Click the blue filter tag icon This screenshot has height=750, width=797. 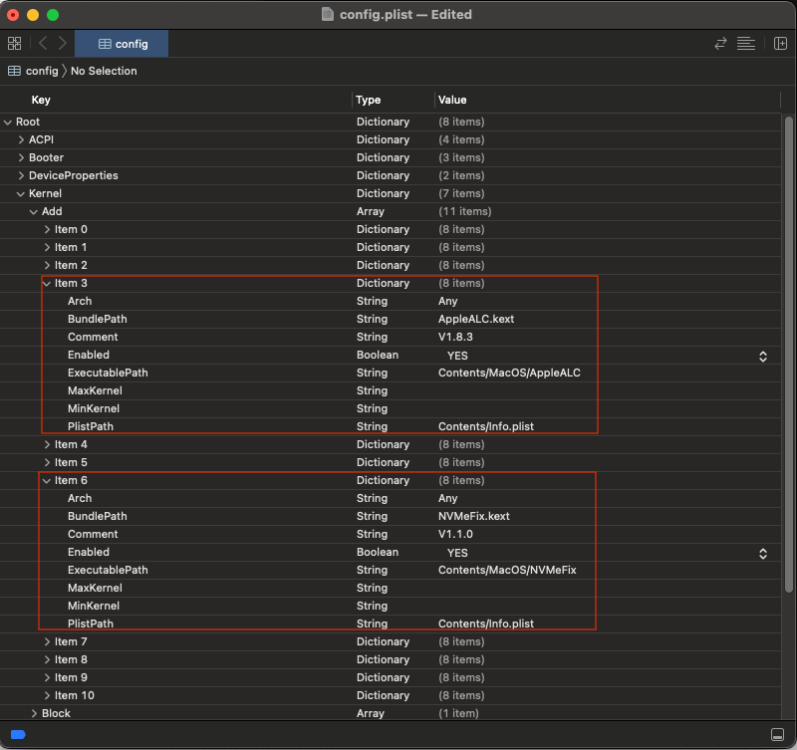[x=18, y=734]
